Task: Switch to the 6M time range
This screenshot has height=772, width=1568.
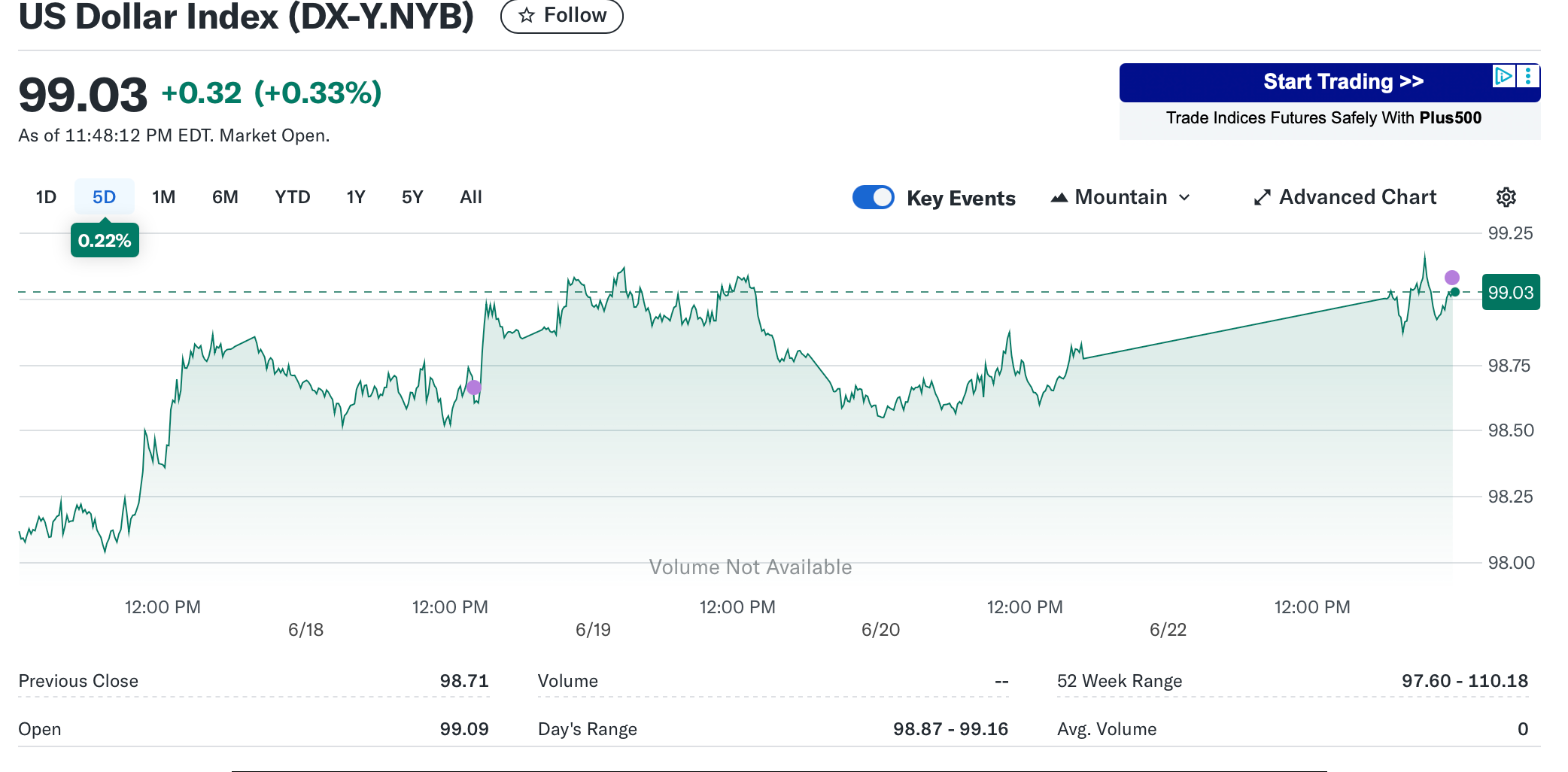Action: 225,197
